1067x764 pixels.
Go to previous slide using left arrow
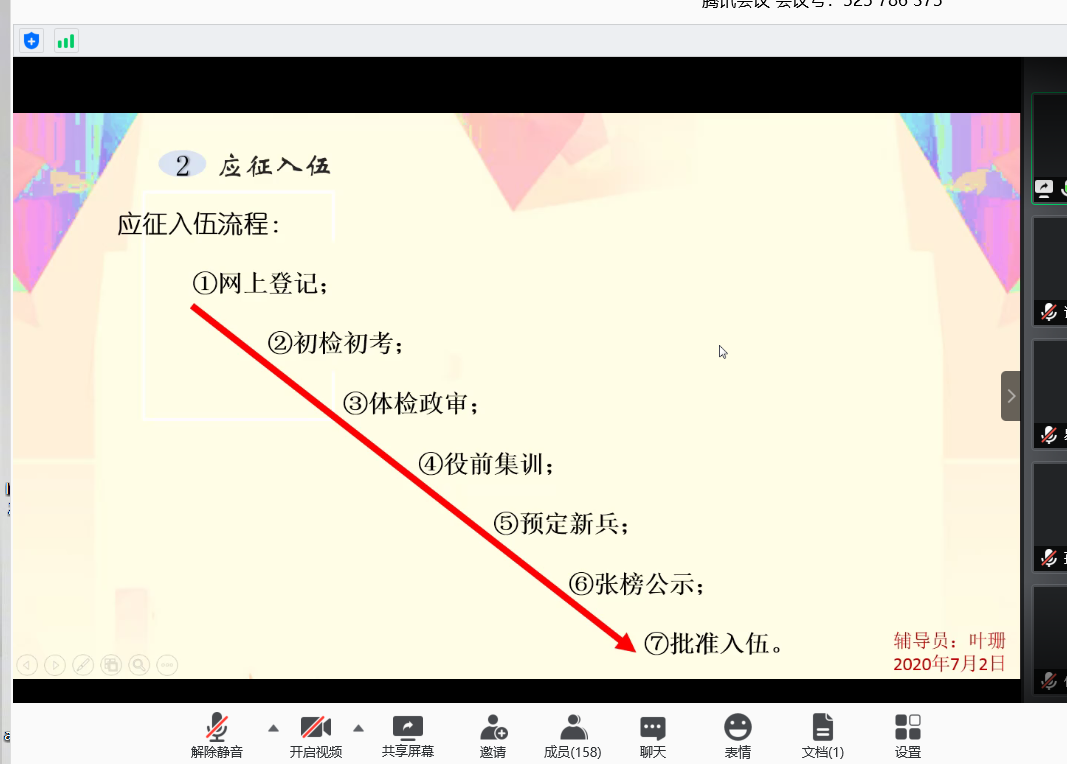coord(27,664)
